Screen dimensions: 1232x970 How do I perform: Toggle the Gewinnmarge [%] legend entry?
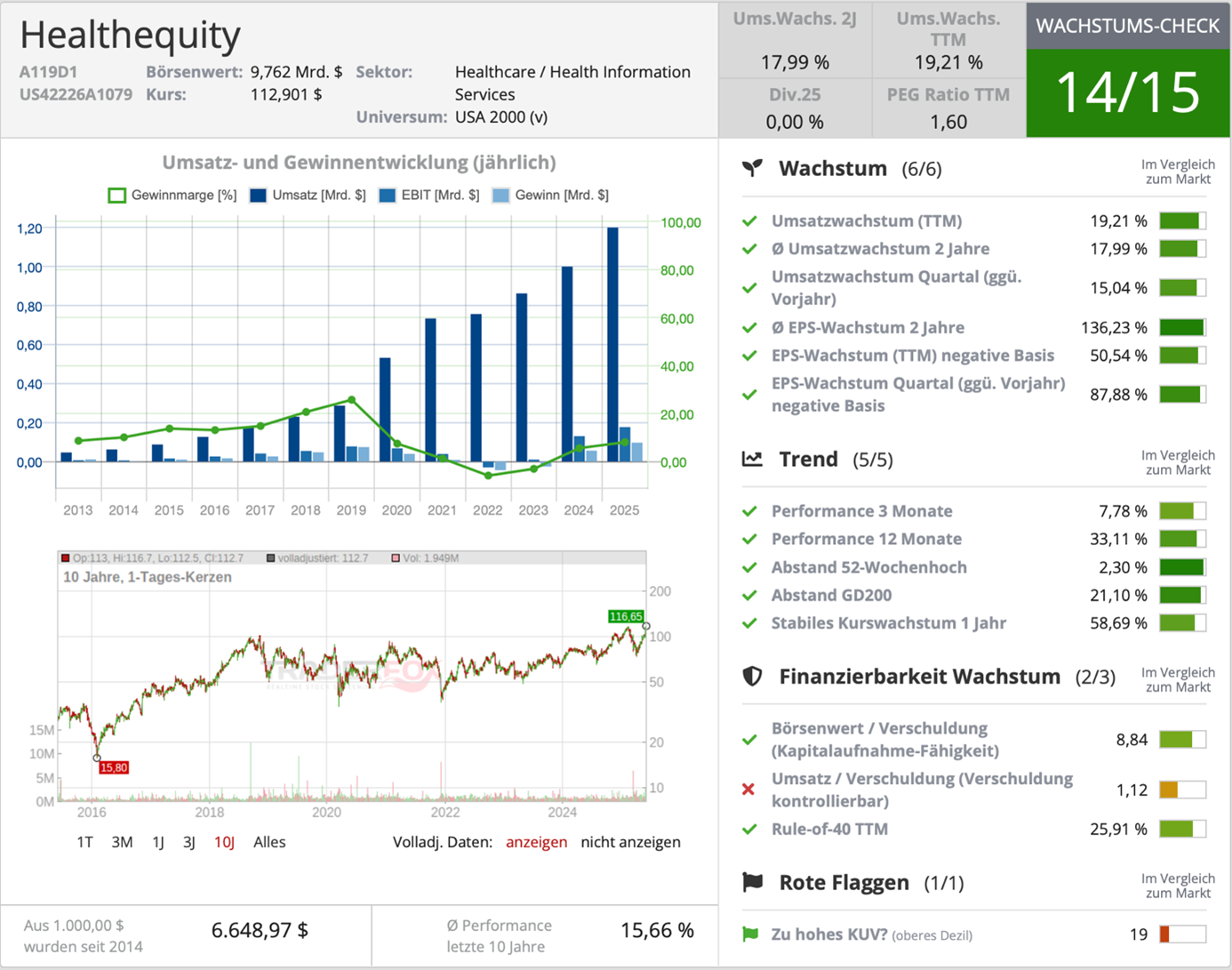[x=172, y=195]
